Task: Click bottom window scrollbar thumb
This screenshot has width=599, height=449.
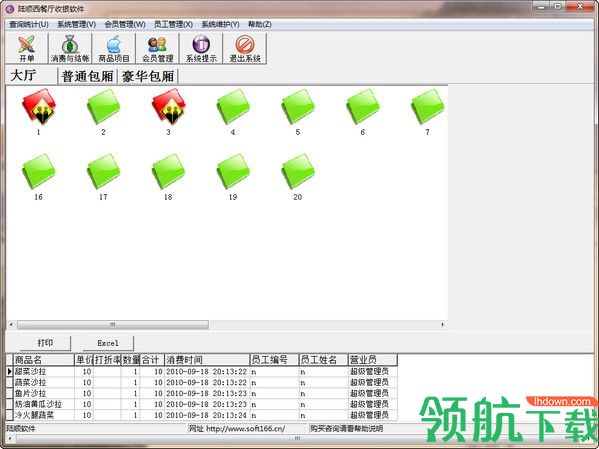Action: coord(297,438)
